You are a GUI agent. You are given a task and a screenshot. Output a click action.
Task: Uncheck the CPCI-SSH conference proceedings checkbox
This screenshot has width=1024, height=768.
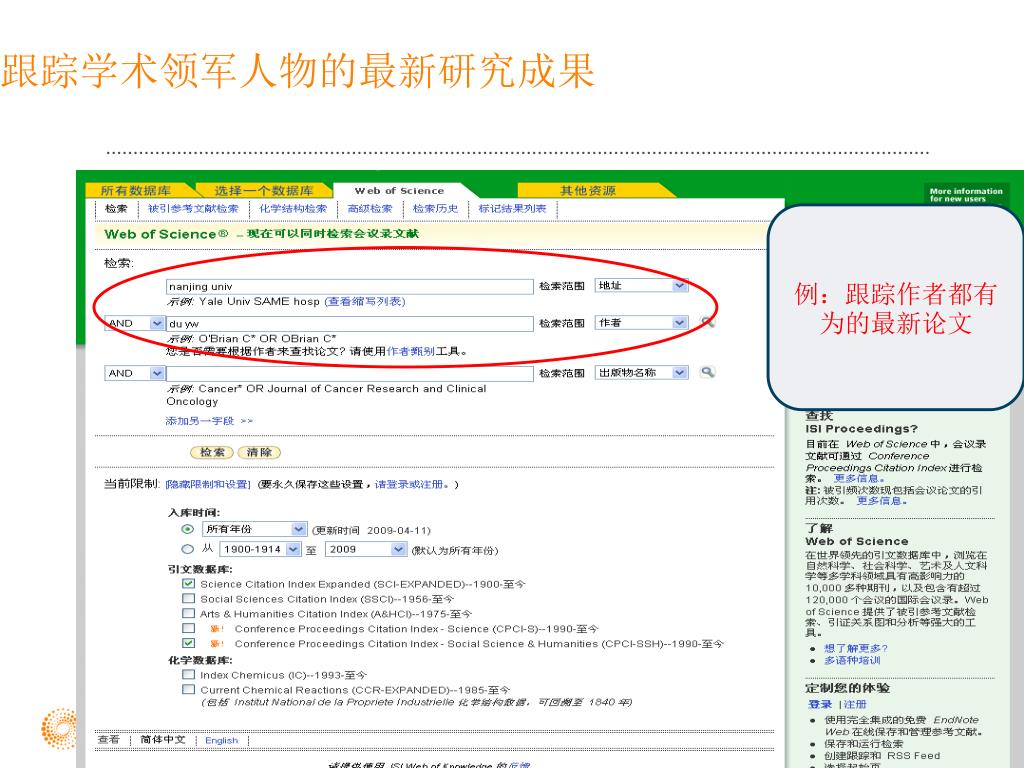point(189,643)
